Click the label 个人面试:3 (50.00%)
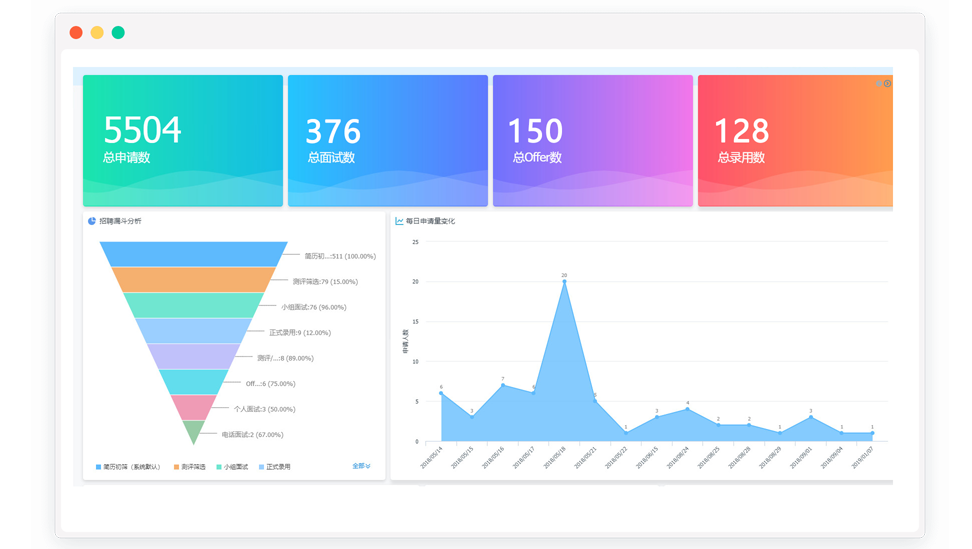The width and height of the screenshot is (972, 549). tap(265, 409)
